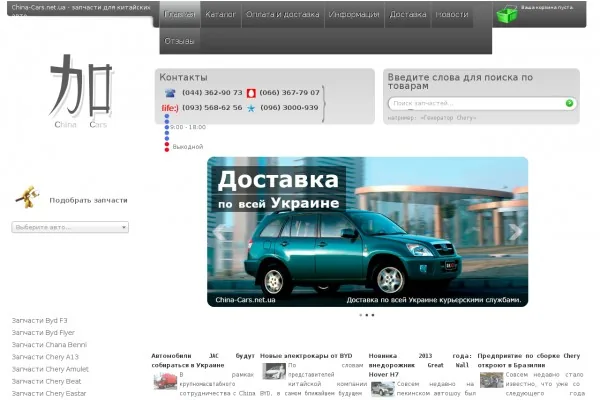Click the 9:00 - 18:00 working hours text
Viewport: 600px width, 400px height.
[x=188, y=127]
